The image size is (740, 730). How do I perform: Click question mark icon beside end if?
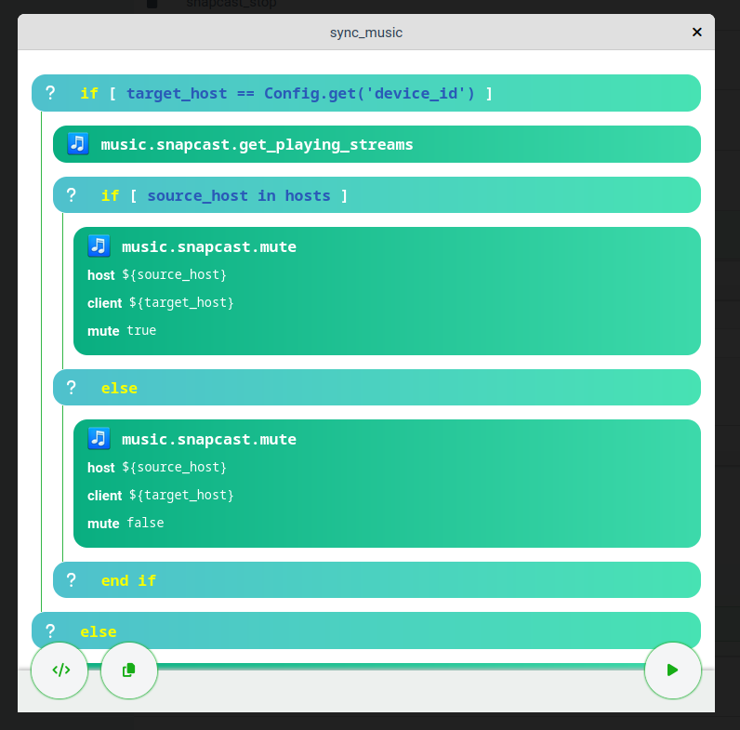point(71,580)
